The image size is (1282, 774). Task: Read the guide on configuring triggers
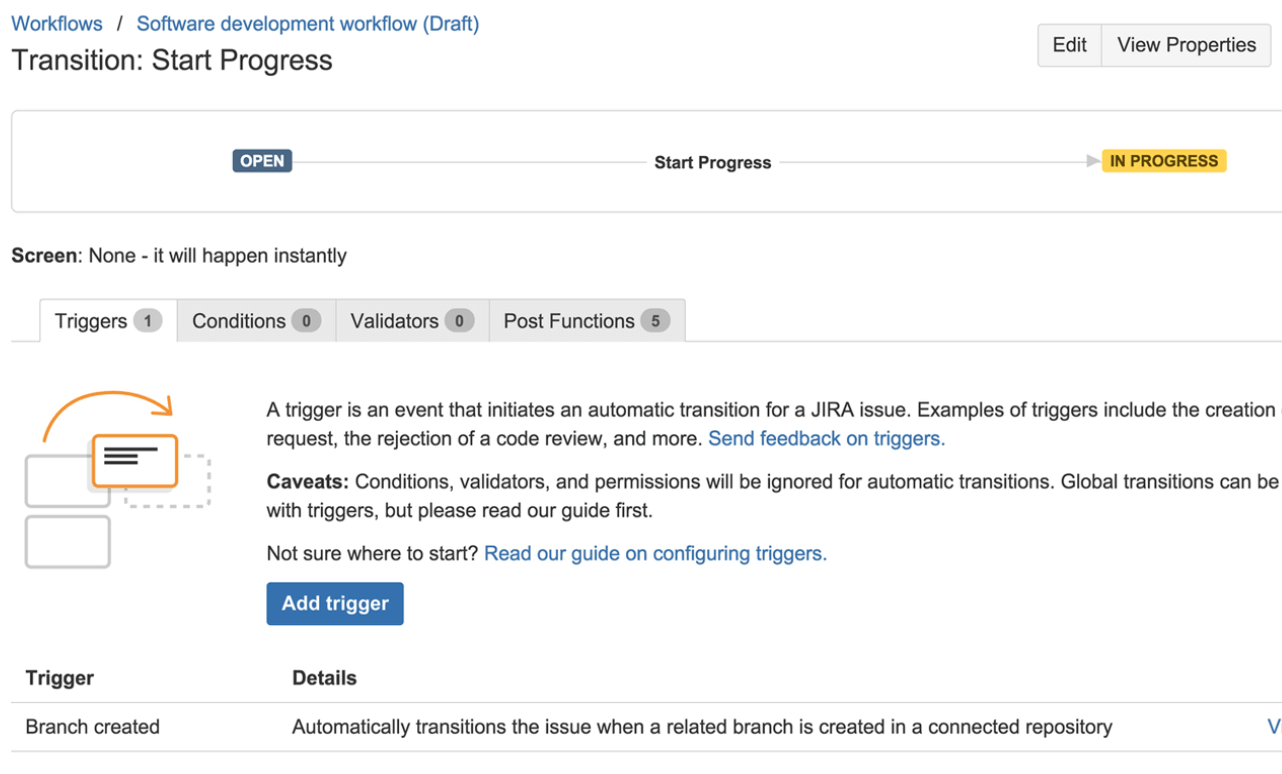pyautogui.click(x=655, y=553)
